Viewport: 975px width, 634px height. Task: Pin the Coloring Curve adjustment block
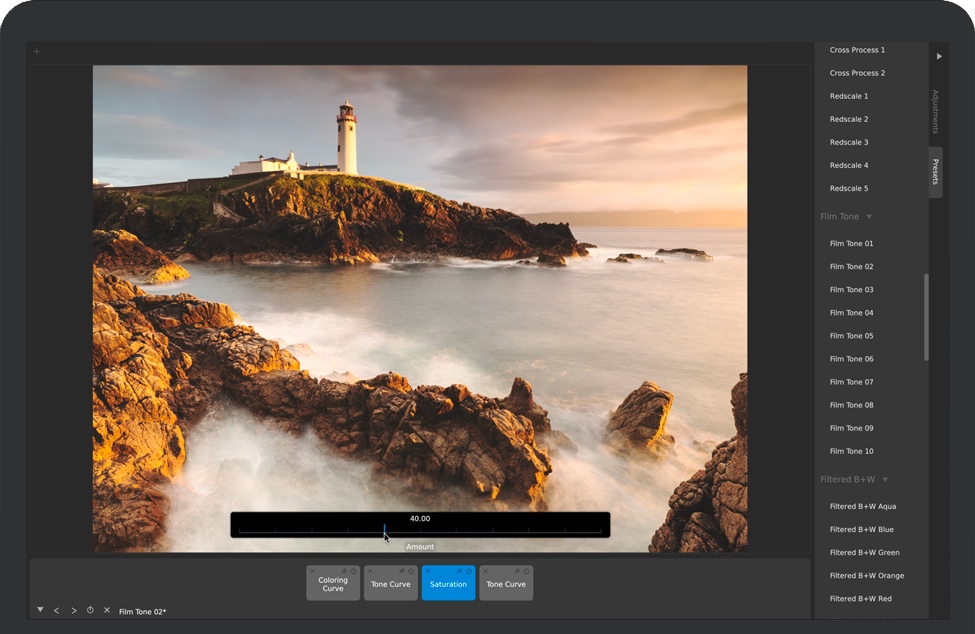(345, 571)
